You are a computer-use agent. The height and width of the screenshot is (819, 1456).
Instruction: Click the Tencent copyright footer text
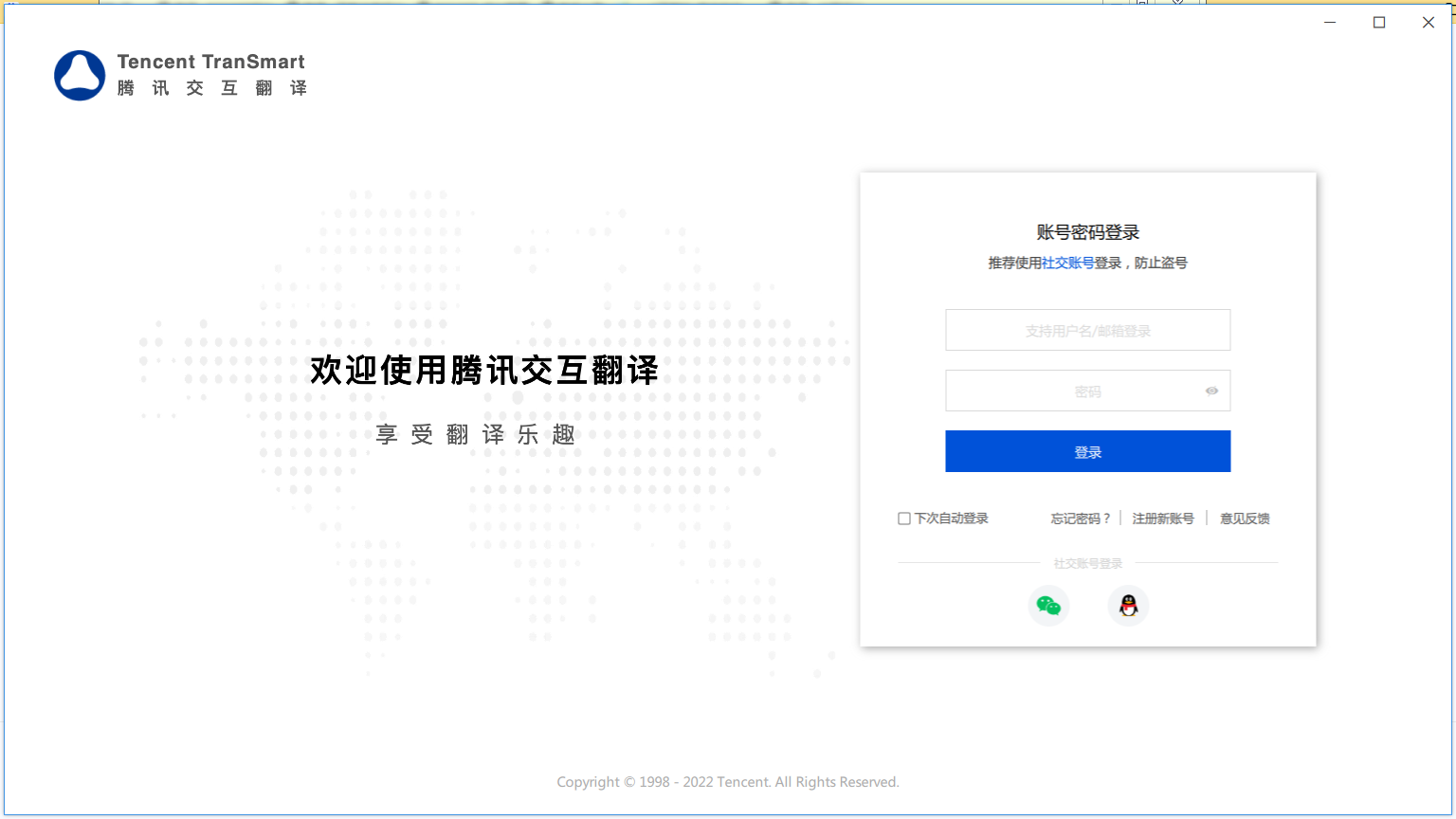point(728,782)
